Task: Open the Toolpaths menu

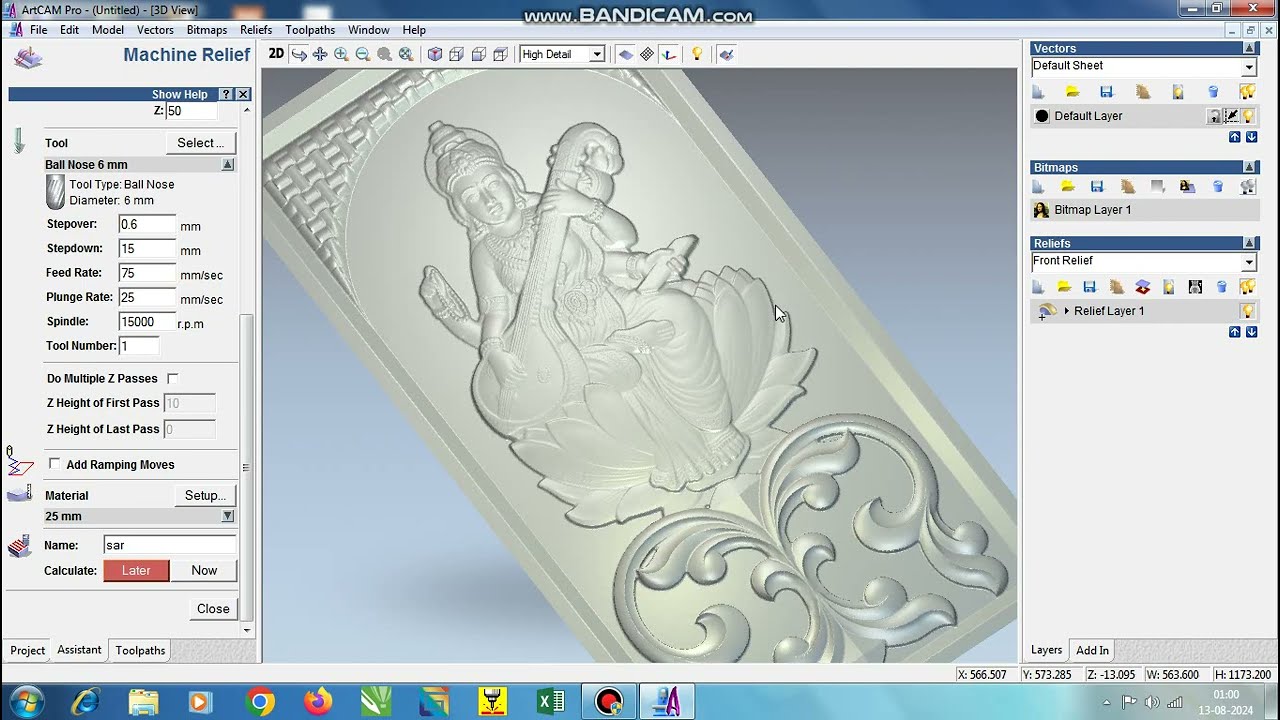Action: click(310, 30)
